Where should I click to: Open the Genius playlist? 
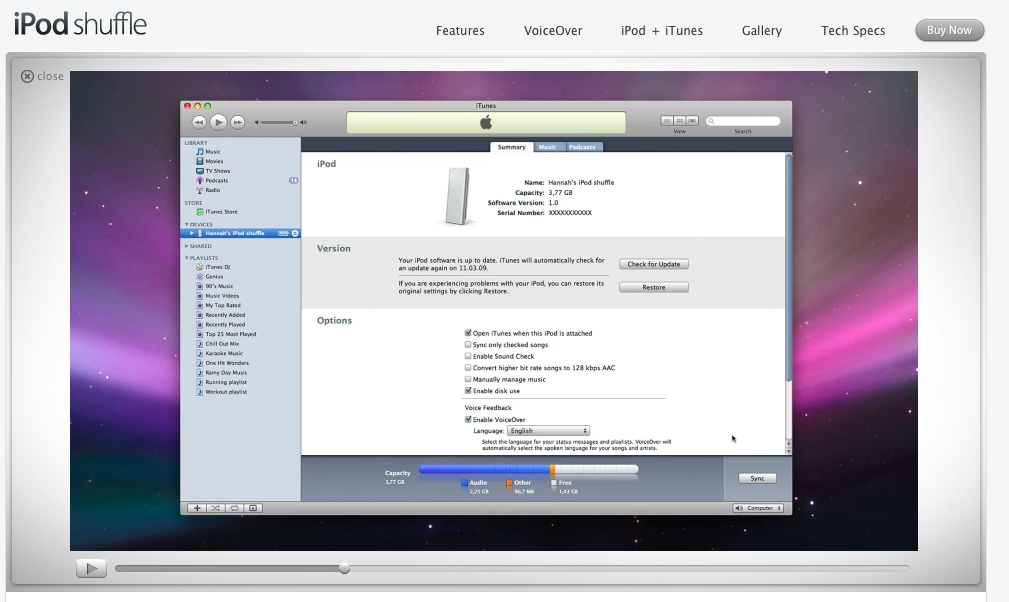(x=214, y=277)
